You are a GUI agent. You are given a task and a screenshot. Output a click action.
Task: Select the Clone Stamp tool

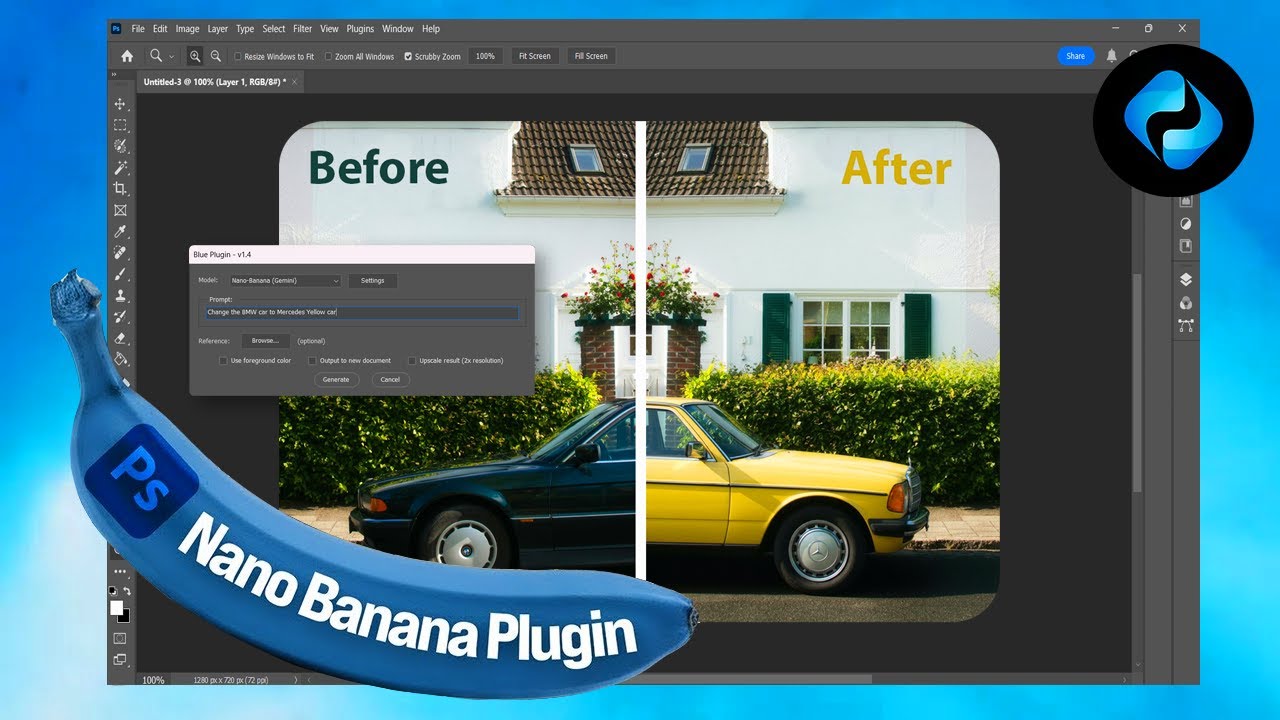coord(120,295)
